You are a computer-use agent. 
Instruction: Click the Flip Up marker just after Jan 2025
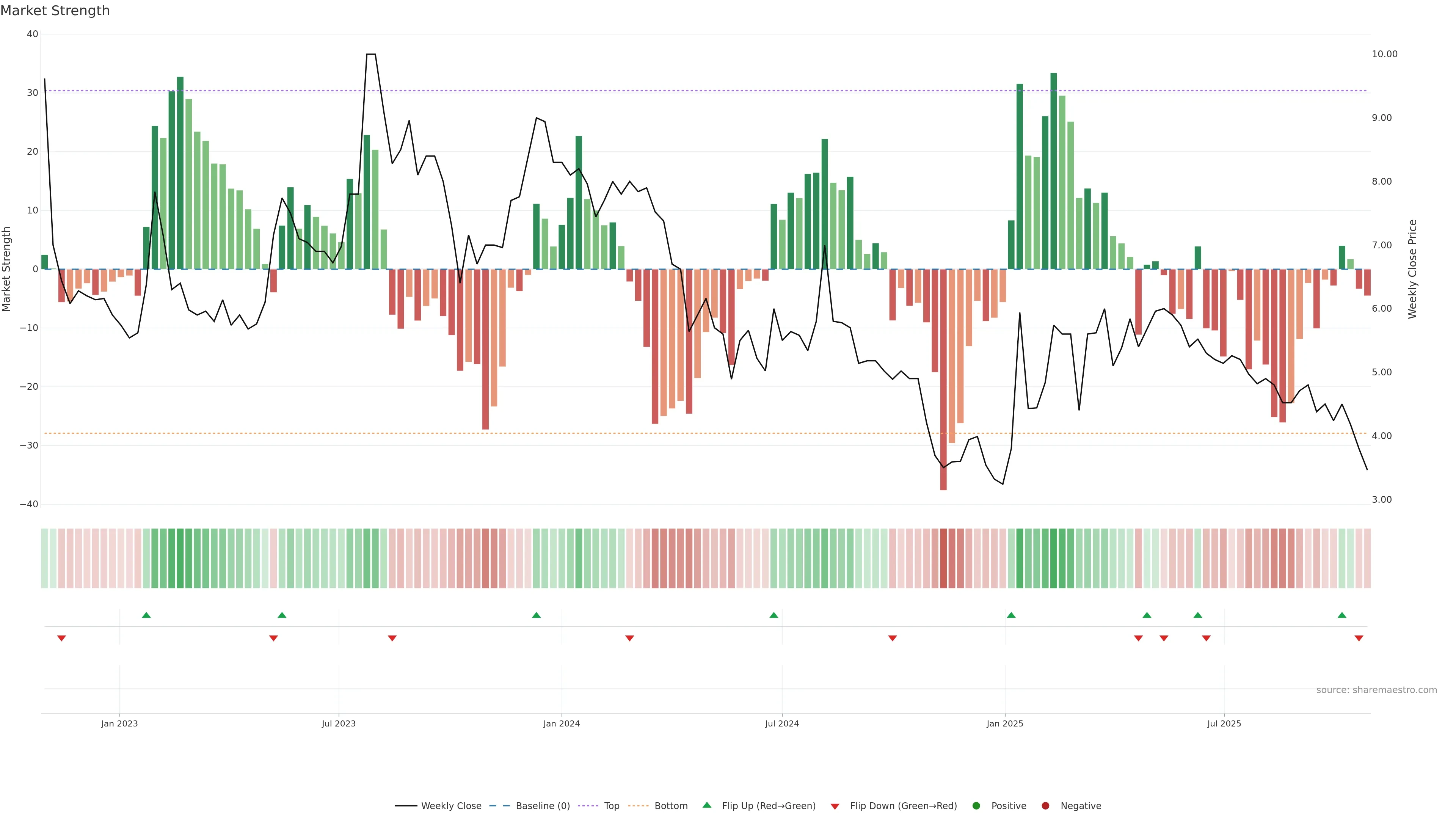[x=1011, y=615]
